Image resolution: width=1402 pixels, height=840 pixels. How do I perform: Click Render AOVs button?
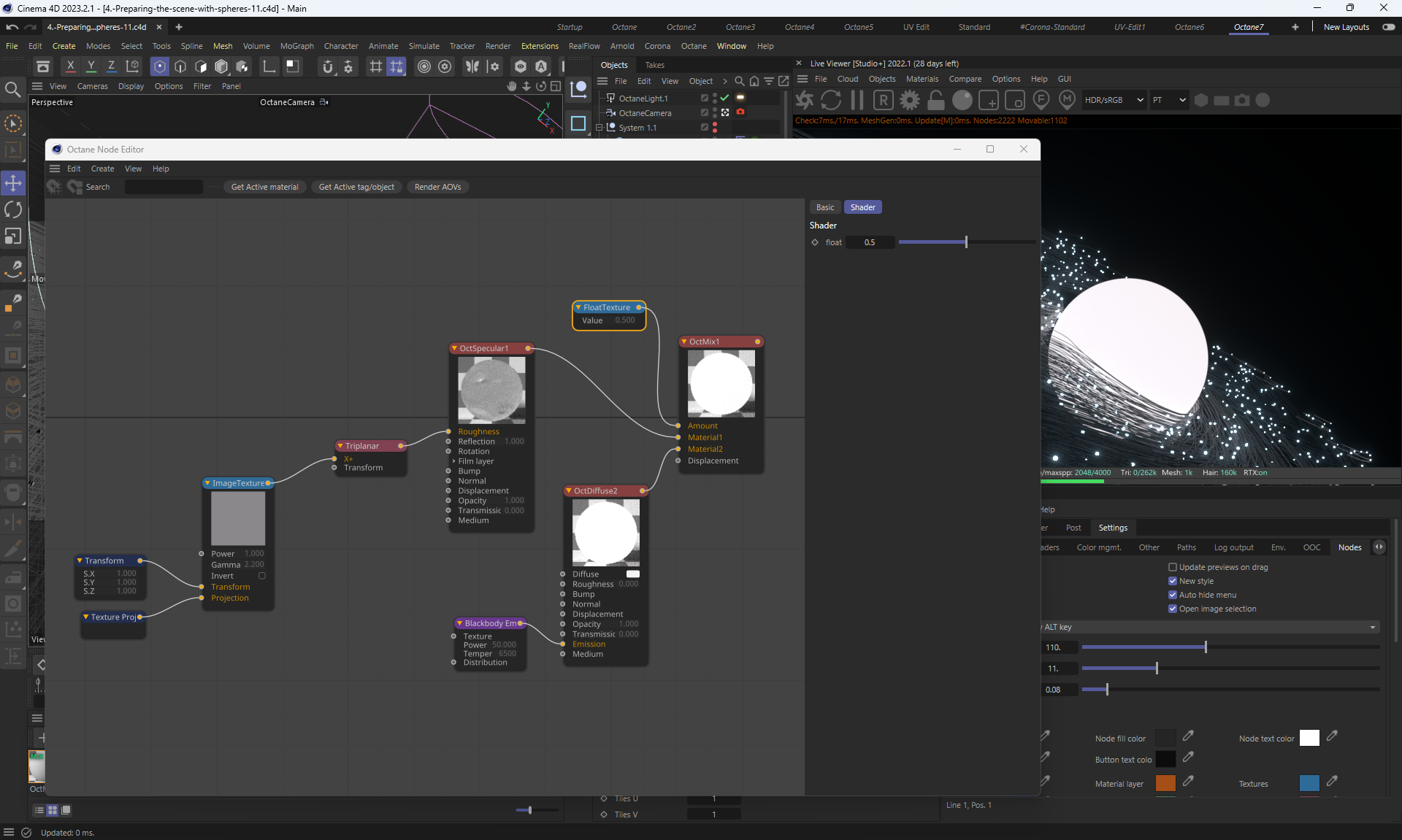[437, 187]
